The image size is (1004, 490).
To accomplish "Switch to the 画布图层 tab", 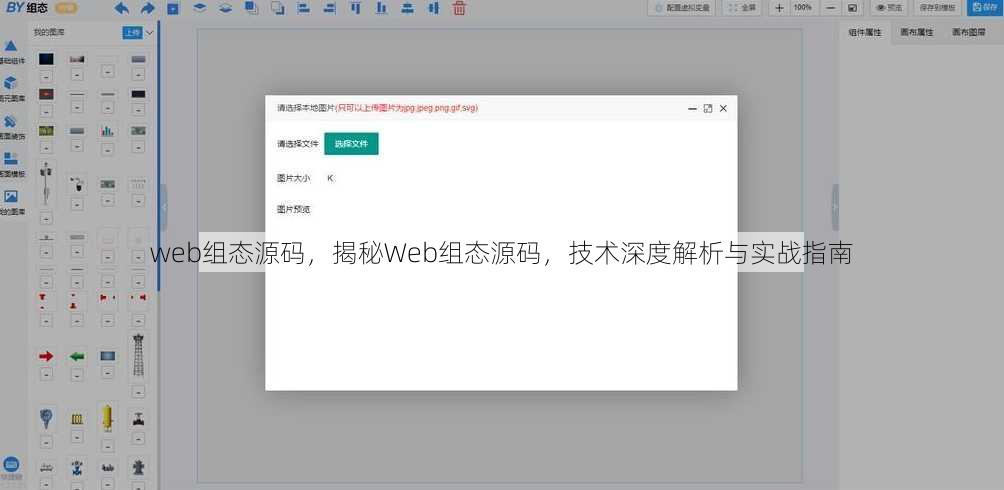I will 968,32.
